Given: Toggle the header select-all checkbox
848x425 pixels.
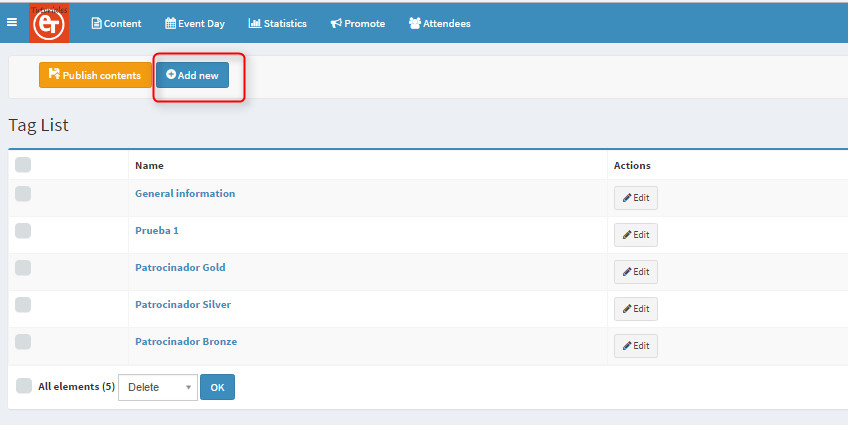Looking at the screenshot, I should point(23,164).
